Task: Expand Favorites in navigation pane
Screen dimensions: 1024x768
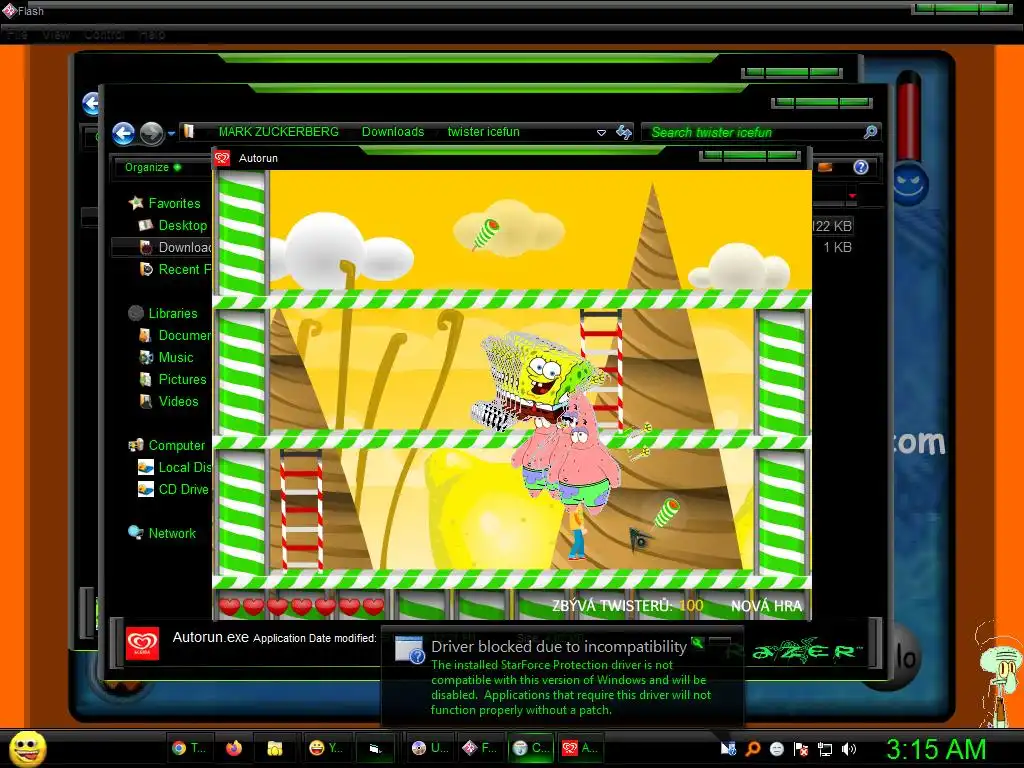Action: [174, 203]
